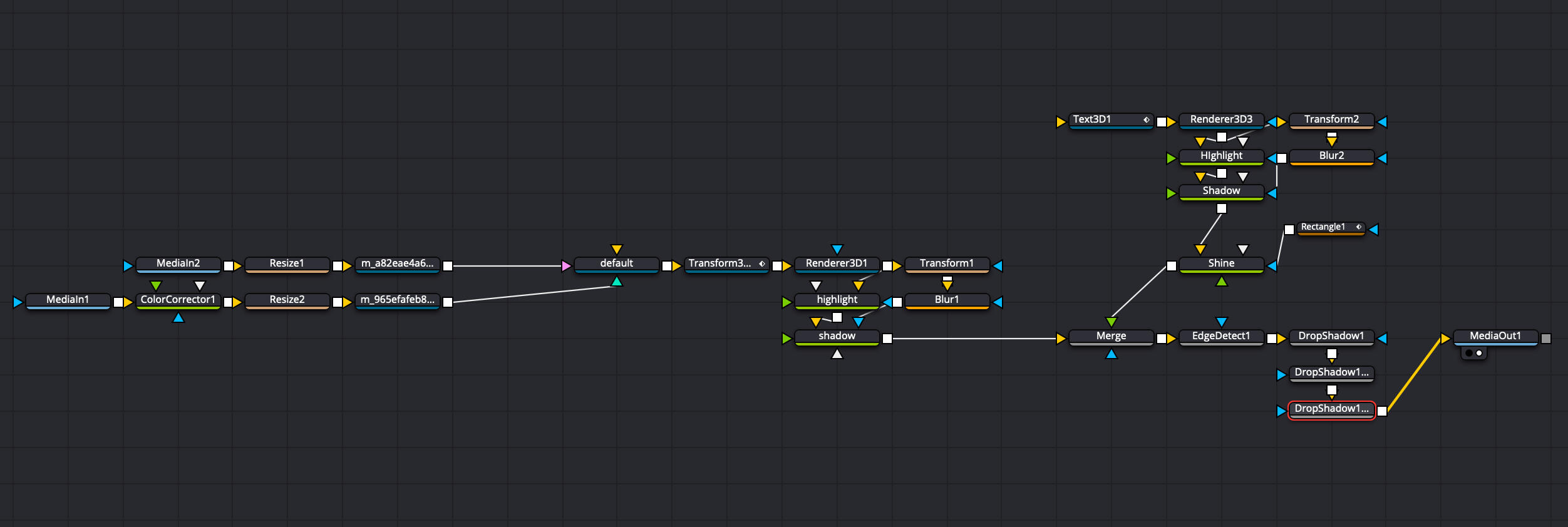Click the yellow input arrow of MediaOut1
Image resolution: width=1568 pixels, height=527 pixels.
pyautogui.click(x=1445, y=339)
